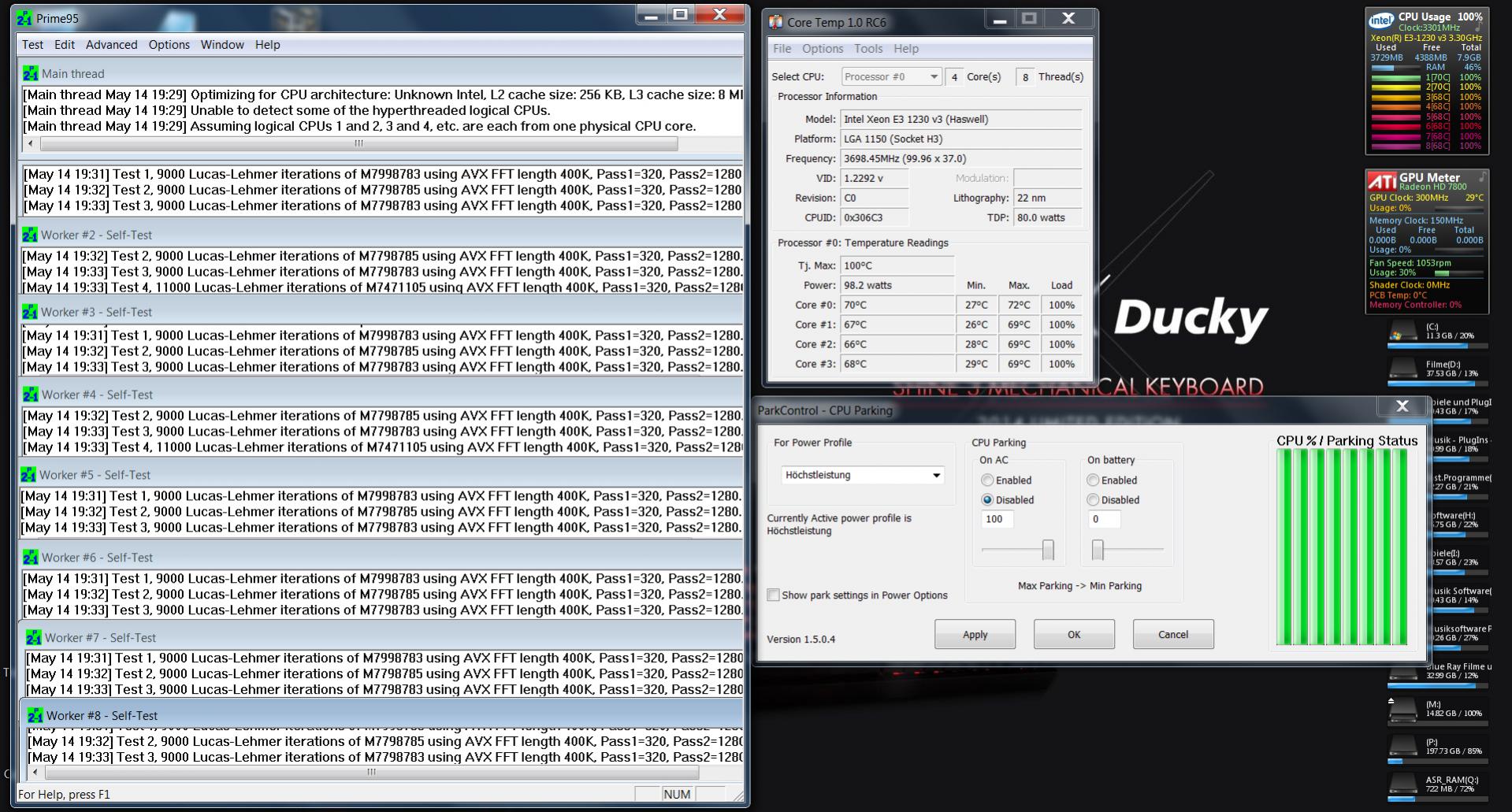The height and width of the screenshot is (812, 1512).
Task: Click Core #3 temperature 68°C
Action: (897, 365)
